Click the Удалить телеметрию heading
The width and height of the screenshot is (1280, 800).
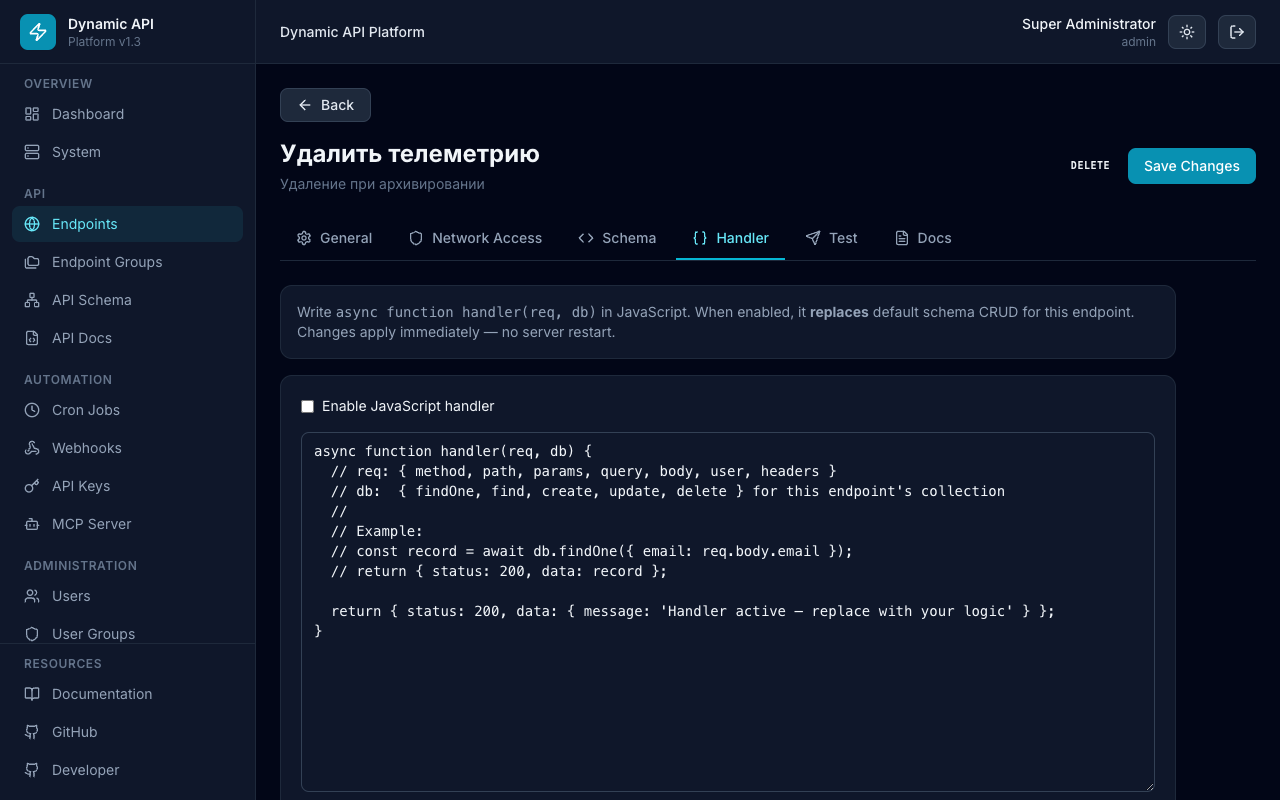410,153
